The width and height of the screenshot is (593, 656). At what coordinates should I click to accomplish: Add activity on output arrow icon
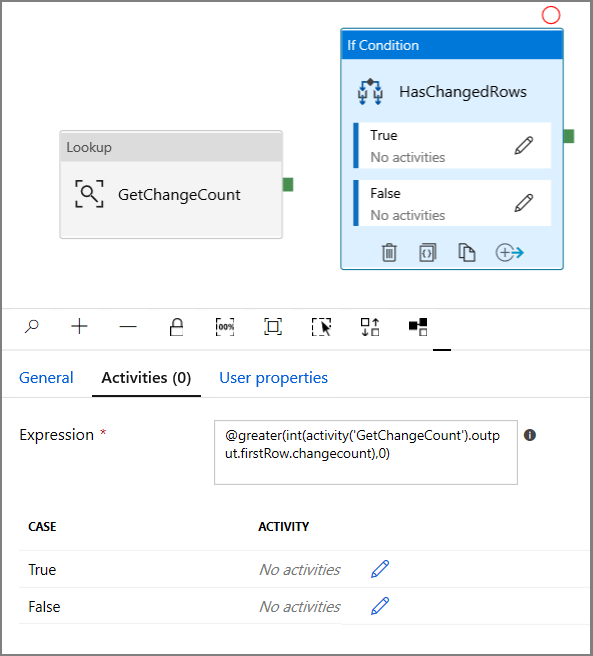tap(509, 253)
